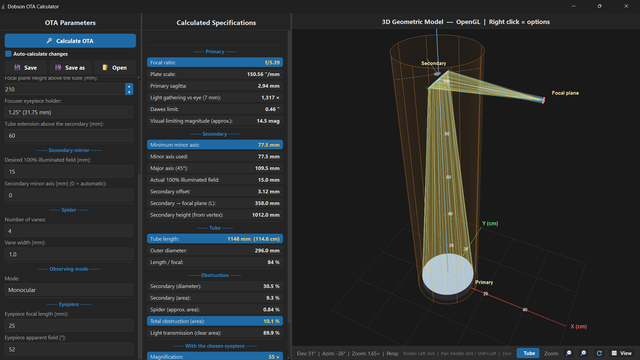The height and width of the screenshot is (360, 640).
Task: Click the reset view refresh icon
Action: 599,353
